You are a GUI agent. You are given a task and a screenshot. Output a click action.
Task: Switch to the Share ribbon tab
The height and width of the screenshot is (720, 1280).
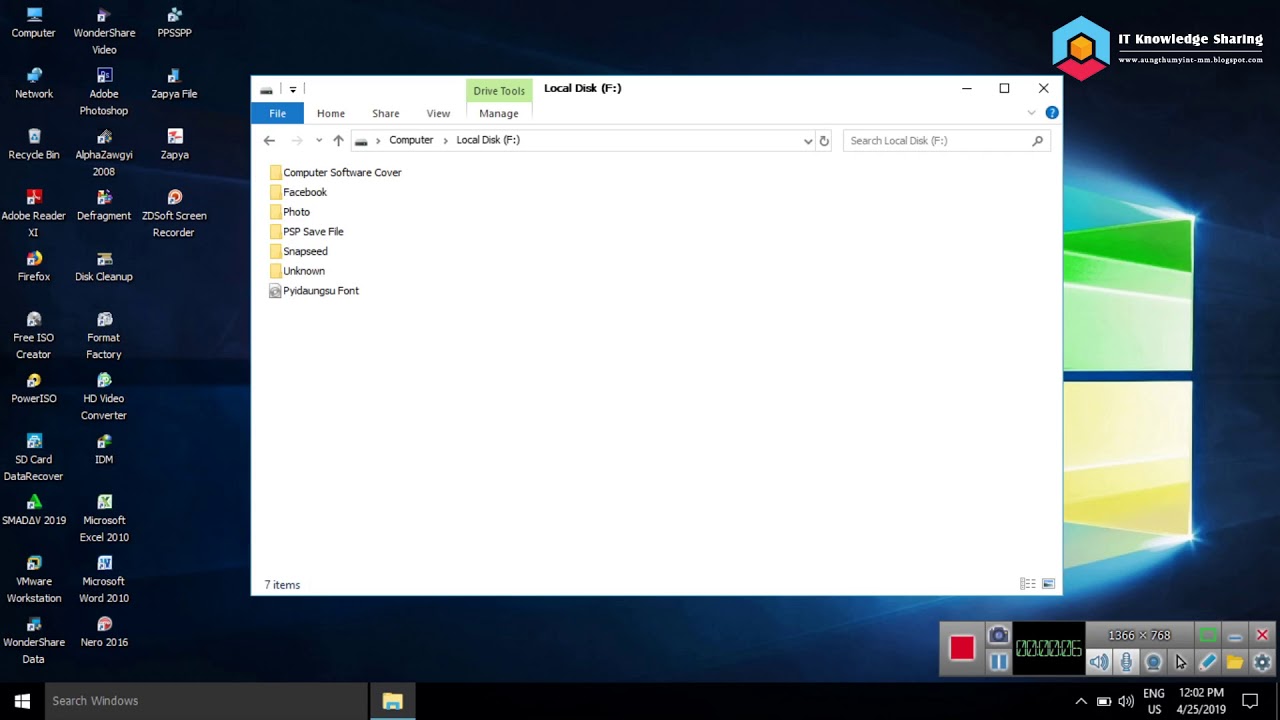(x=386, y=113)
